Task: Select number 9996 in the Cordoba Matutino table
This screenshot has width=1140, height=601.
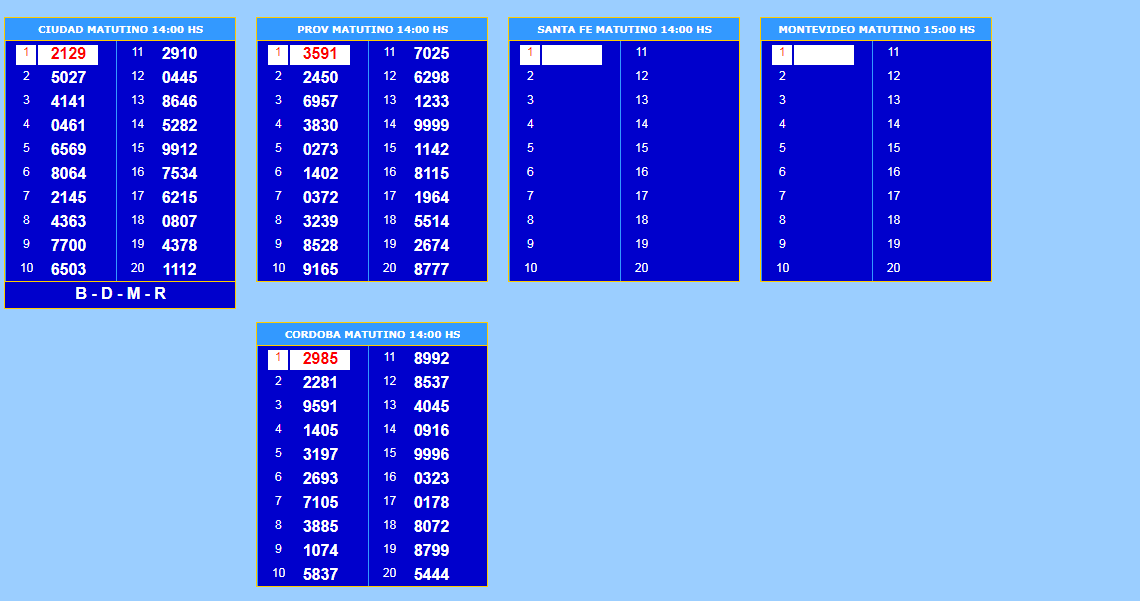Action: 431,455
